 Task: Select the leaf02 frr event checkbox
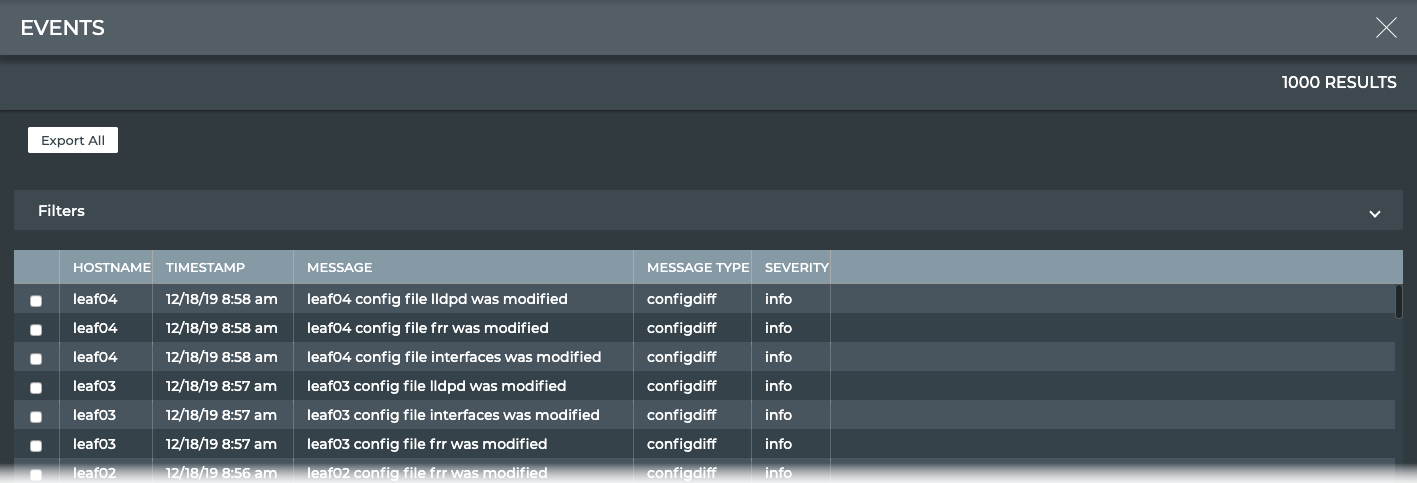point(36,474)
